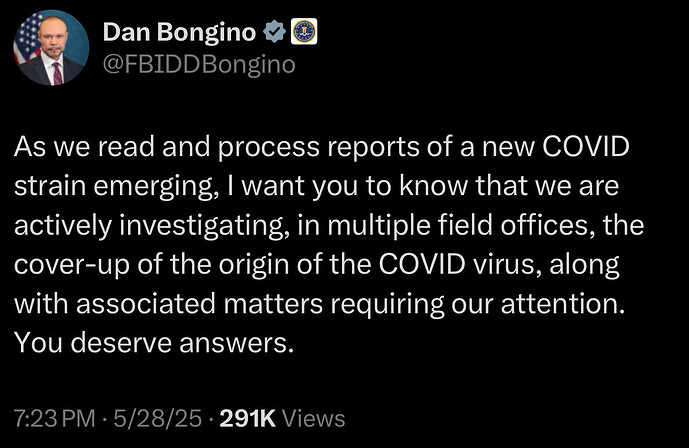This screenshot has width=689, height=448.
Task: Click the 5/28/25 post date
Action: coord(158,418)
